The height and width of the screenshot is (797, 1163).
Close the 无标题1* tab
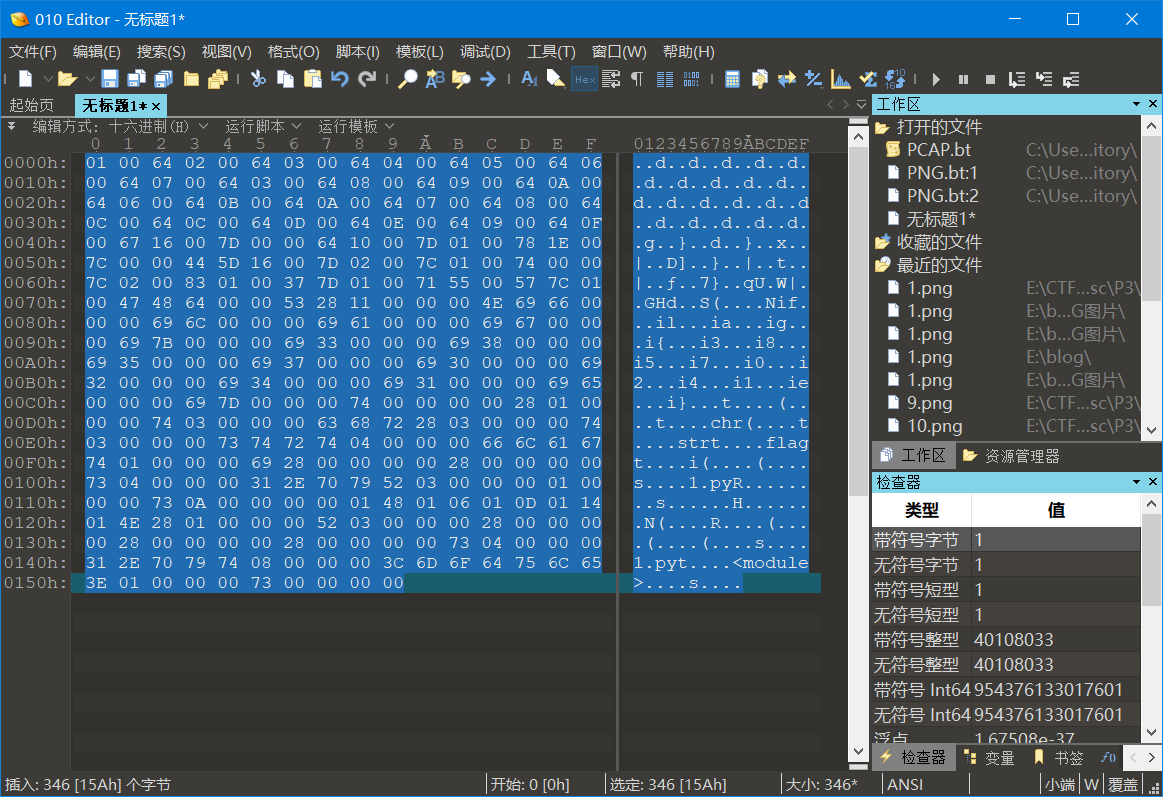tap(156, 106)
